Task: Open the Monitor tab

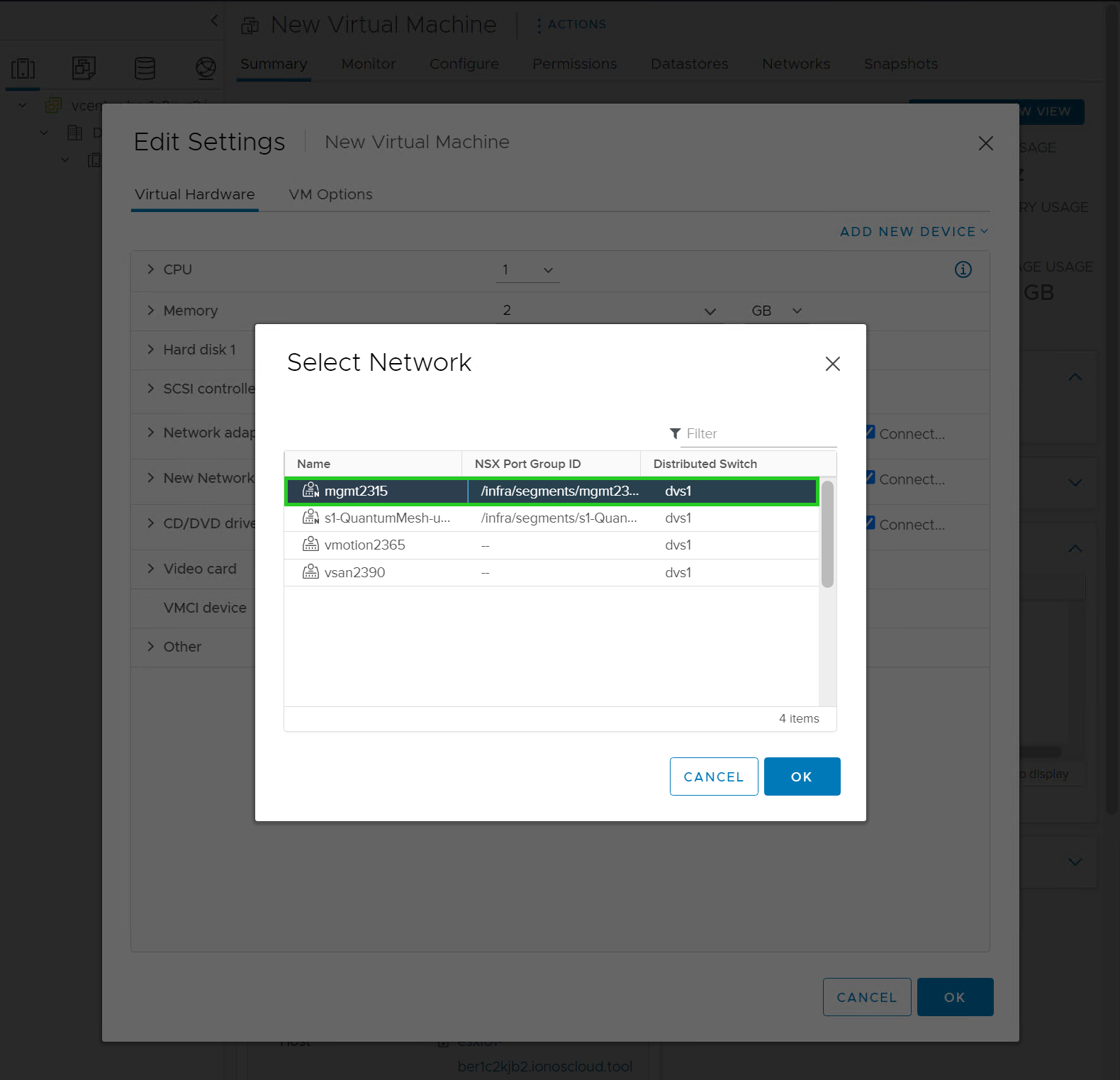Action: coord(369,64)
